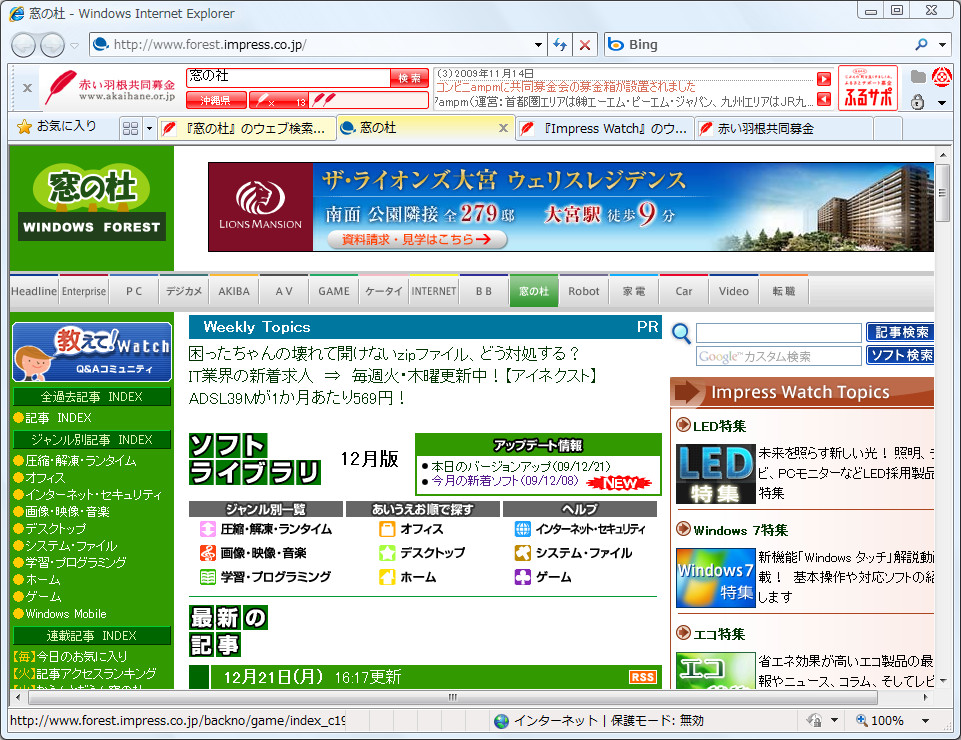Select the GAME navigation tab
961x740 pixels.
[x=334, y=291]
